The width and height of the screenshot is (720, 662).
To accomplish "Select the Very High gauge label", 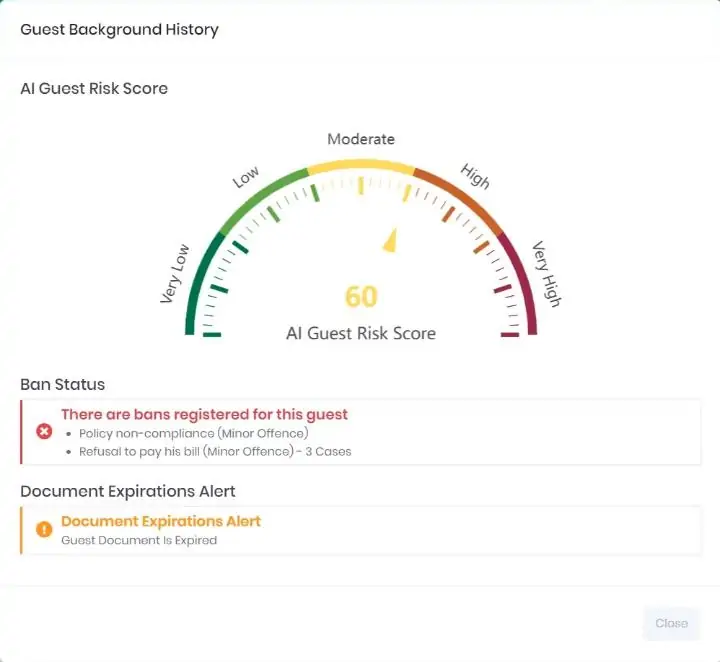I will (547, 273).
